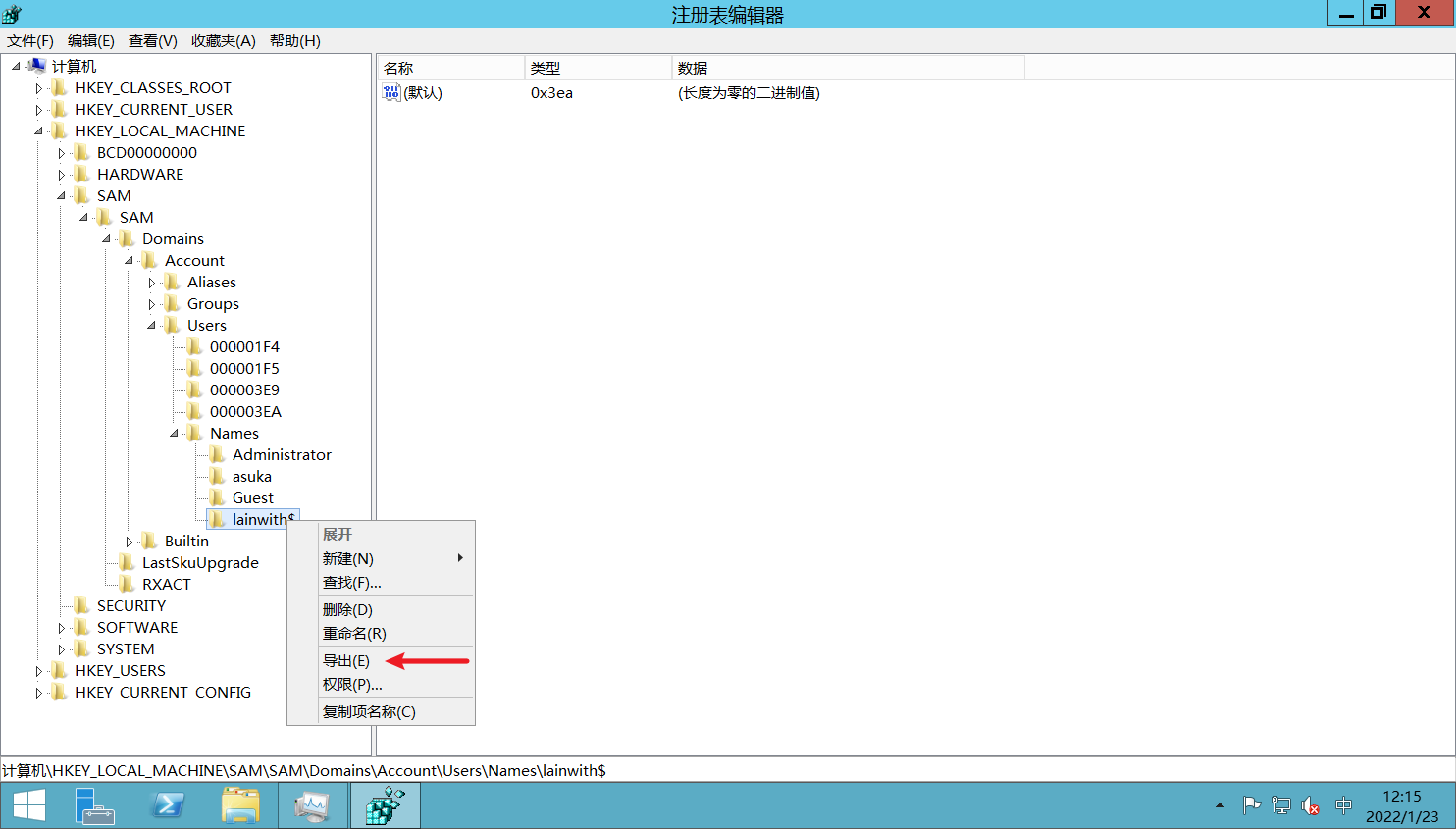Choose 查找(F)... in context menu
Screen dimensions: 1456x829
[381, 582]
